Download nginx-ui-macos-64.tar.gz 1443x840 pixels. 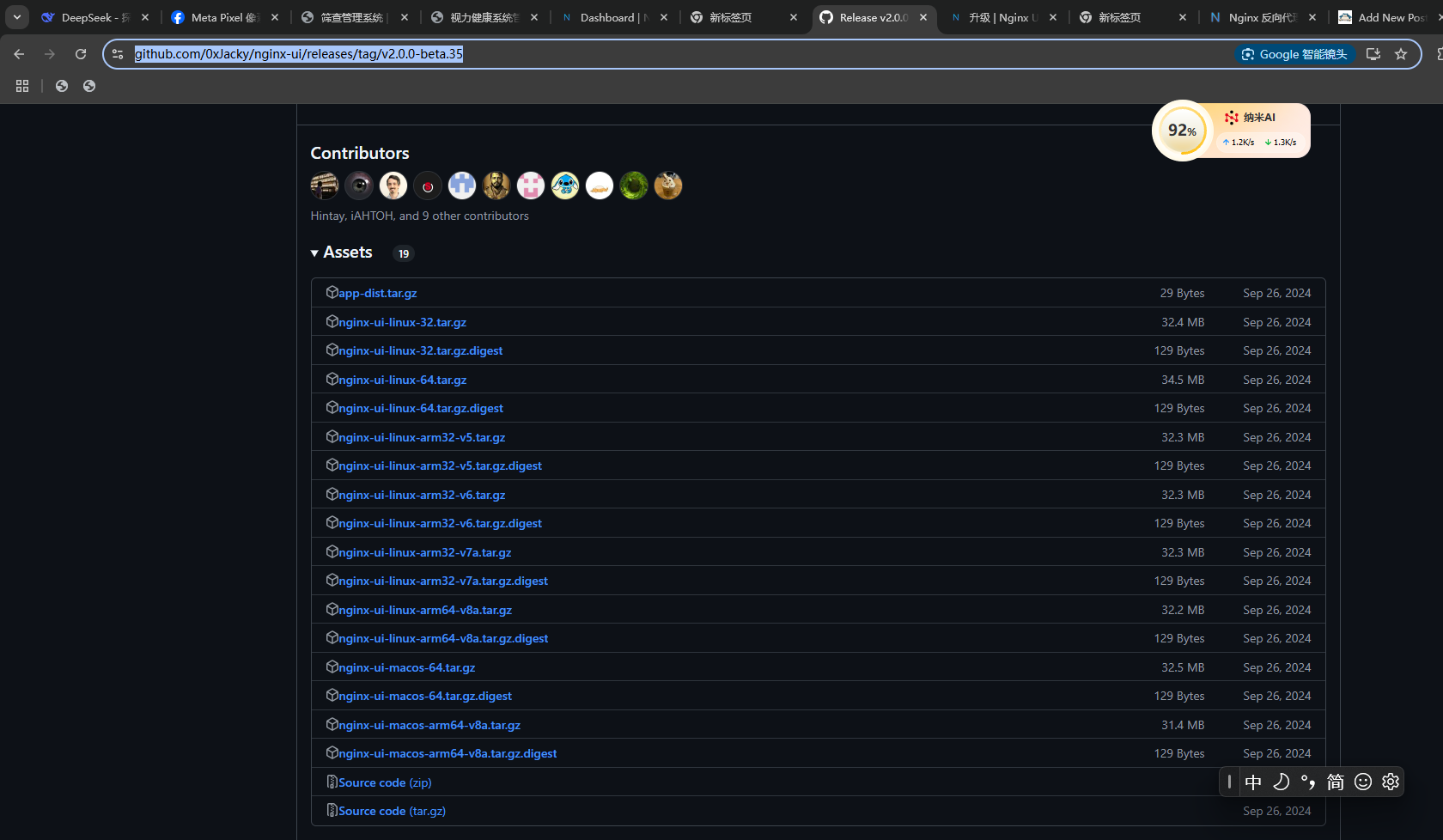point(407,667)
